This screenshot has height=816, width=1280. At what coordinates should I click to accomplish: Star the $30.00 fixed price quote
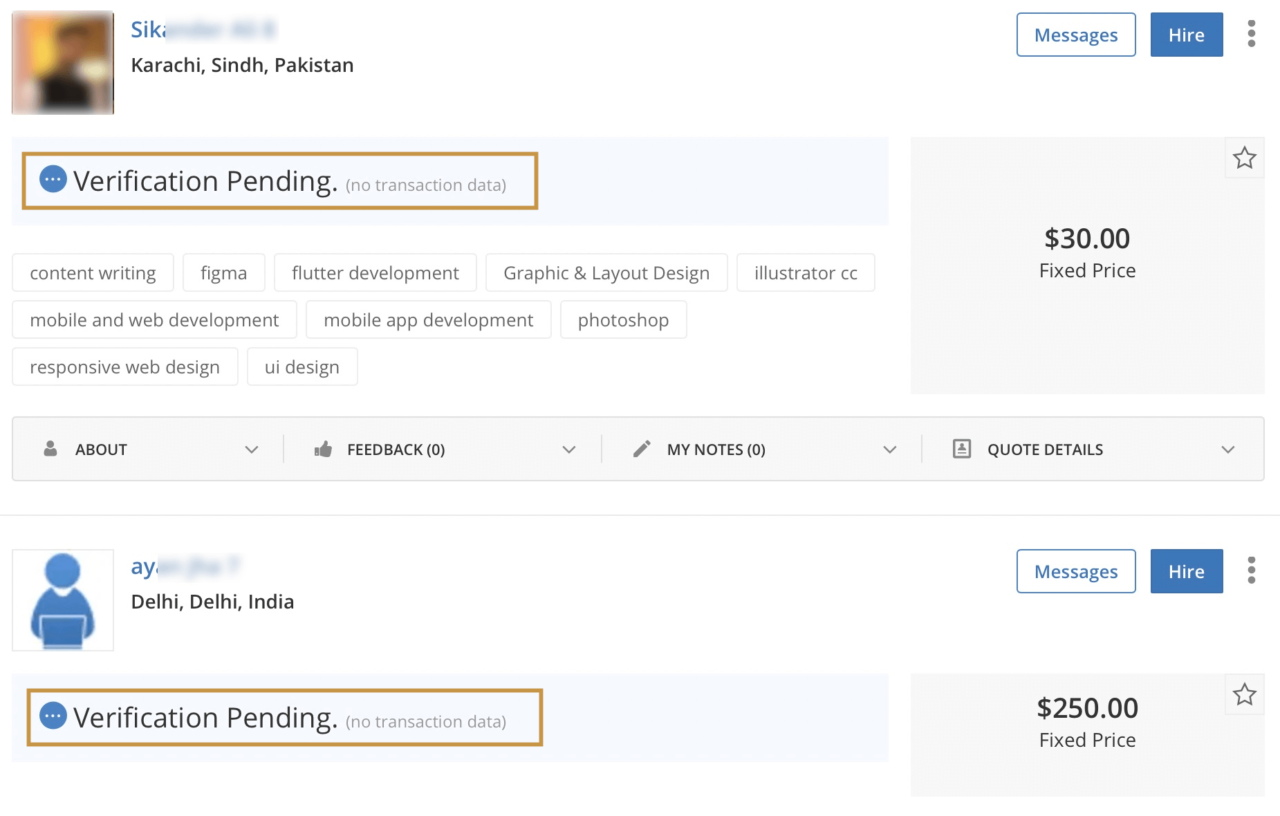1244,158
